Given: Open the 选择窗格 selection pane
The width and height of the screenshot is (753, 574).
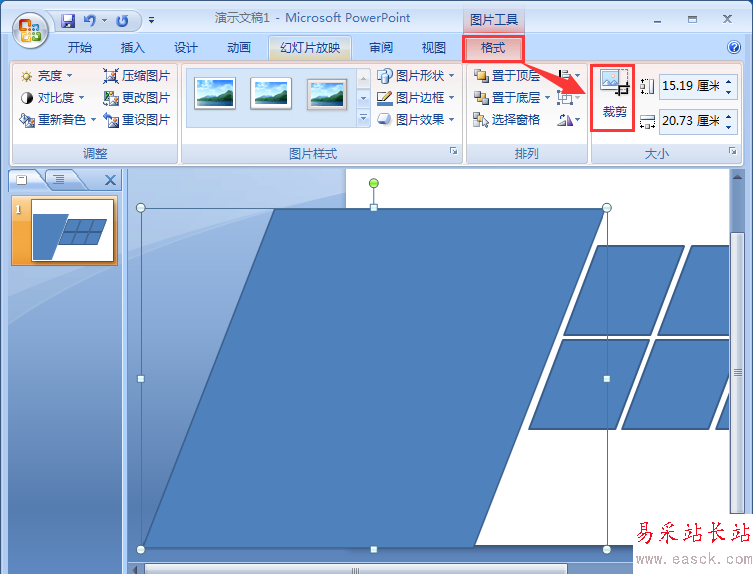Looking at the screenshot, I should [x=507, y=120].
